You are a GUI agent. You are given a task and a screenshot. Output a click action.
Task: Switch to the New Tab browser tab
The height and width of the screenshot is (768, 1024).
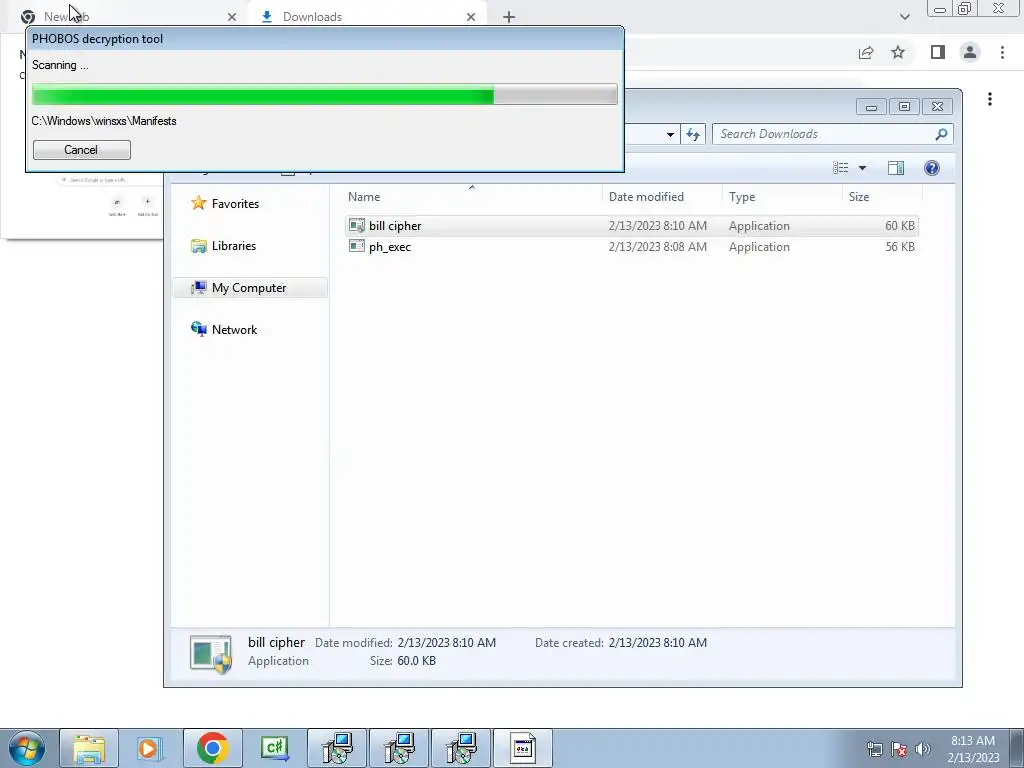coord(127,17)
